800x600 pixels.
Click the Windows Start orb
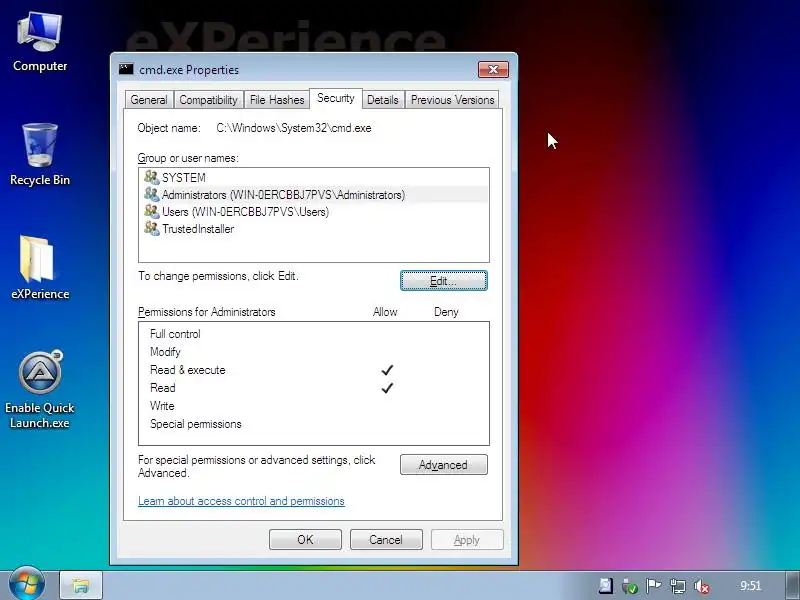(27, 583)
